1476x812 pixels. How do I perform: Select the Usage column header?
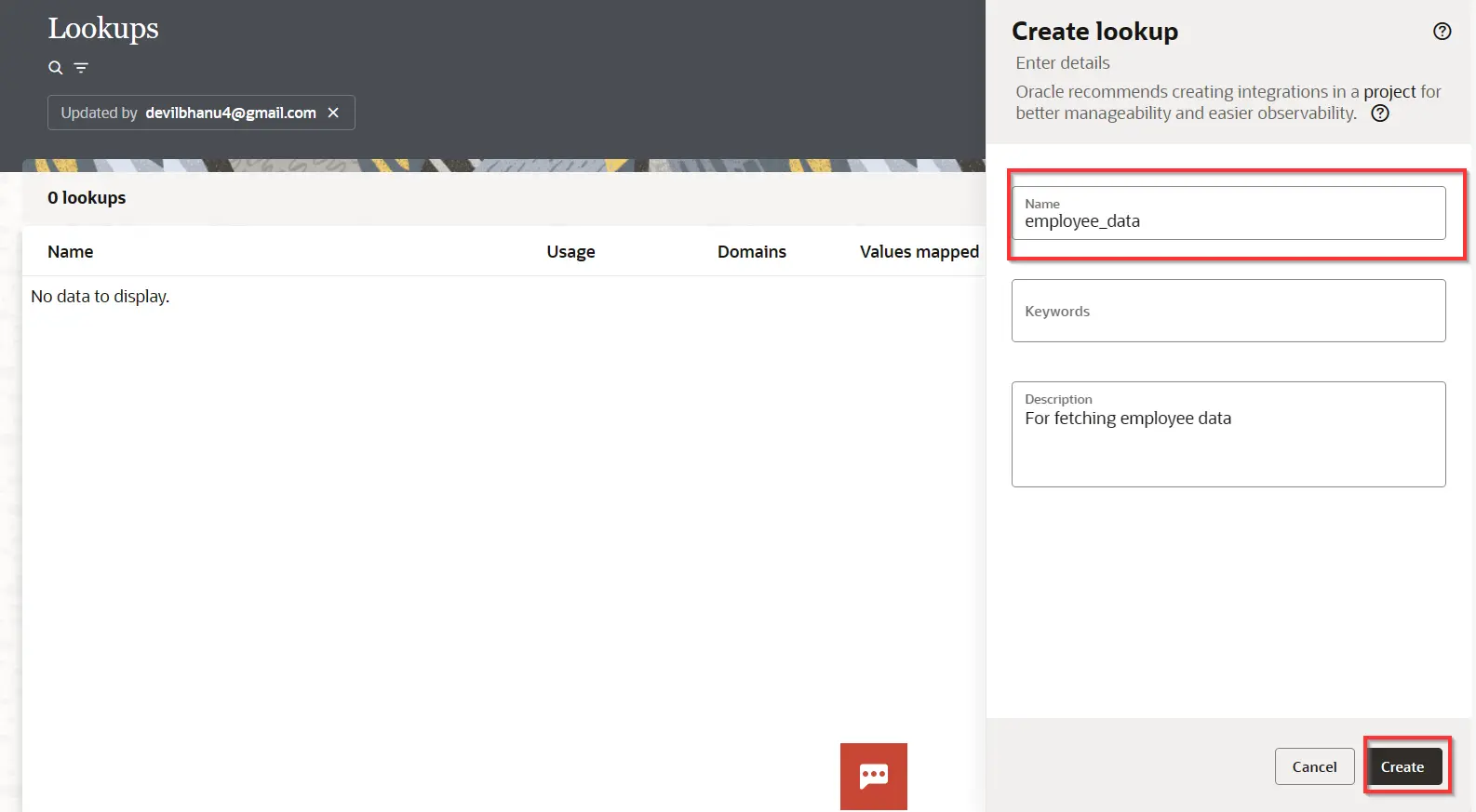tap(570, 252)
